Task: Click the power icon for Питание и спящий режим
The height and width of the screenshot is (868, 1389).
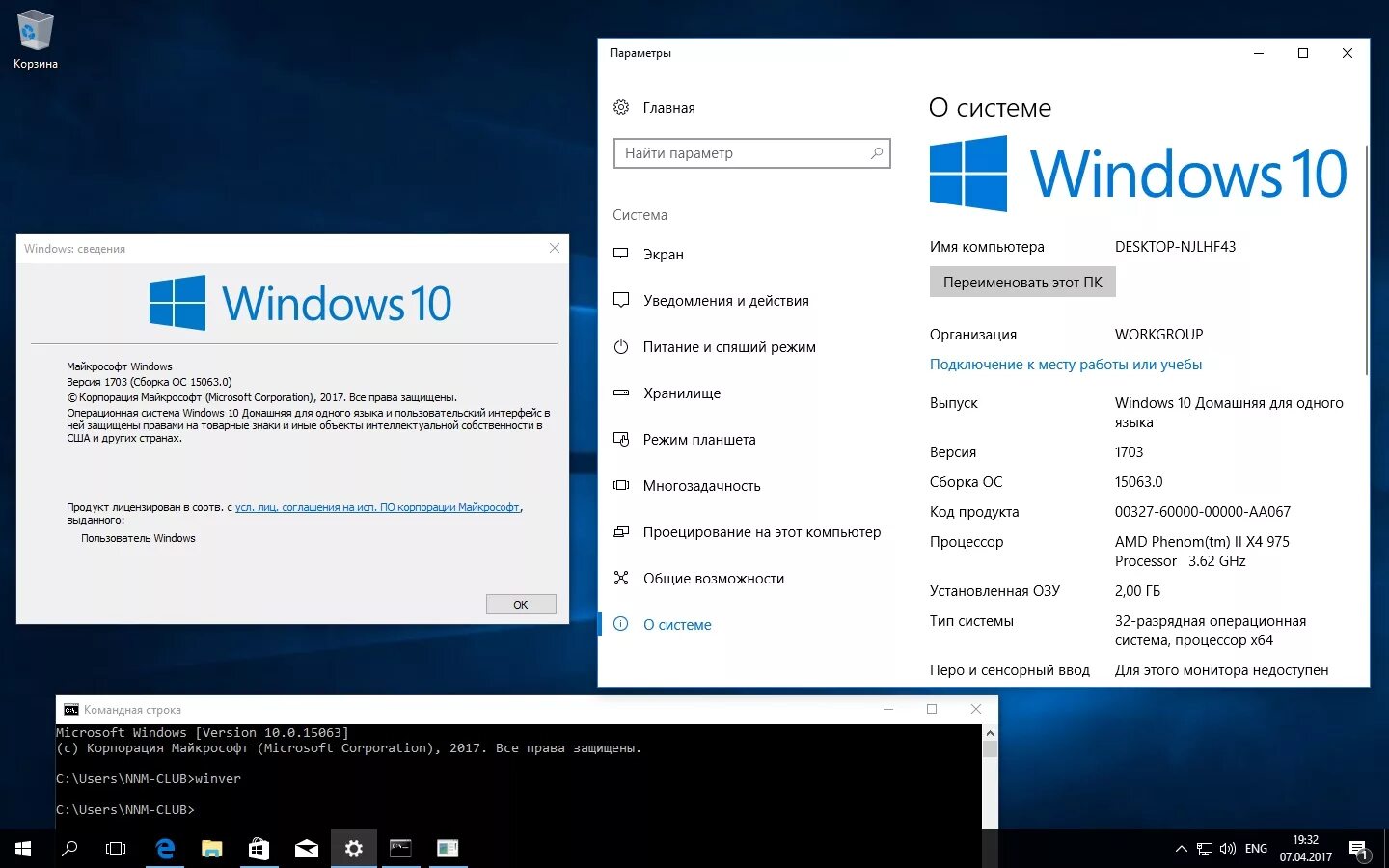Action: [621, 346]
